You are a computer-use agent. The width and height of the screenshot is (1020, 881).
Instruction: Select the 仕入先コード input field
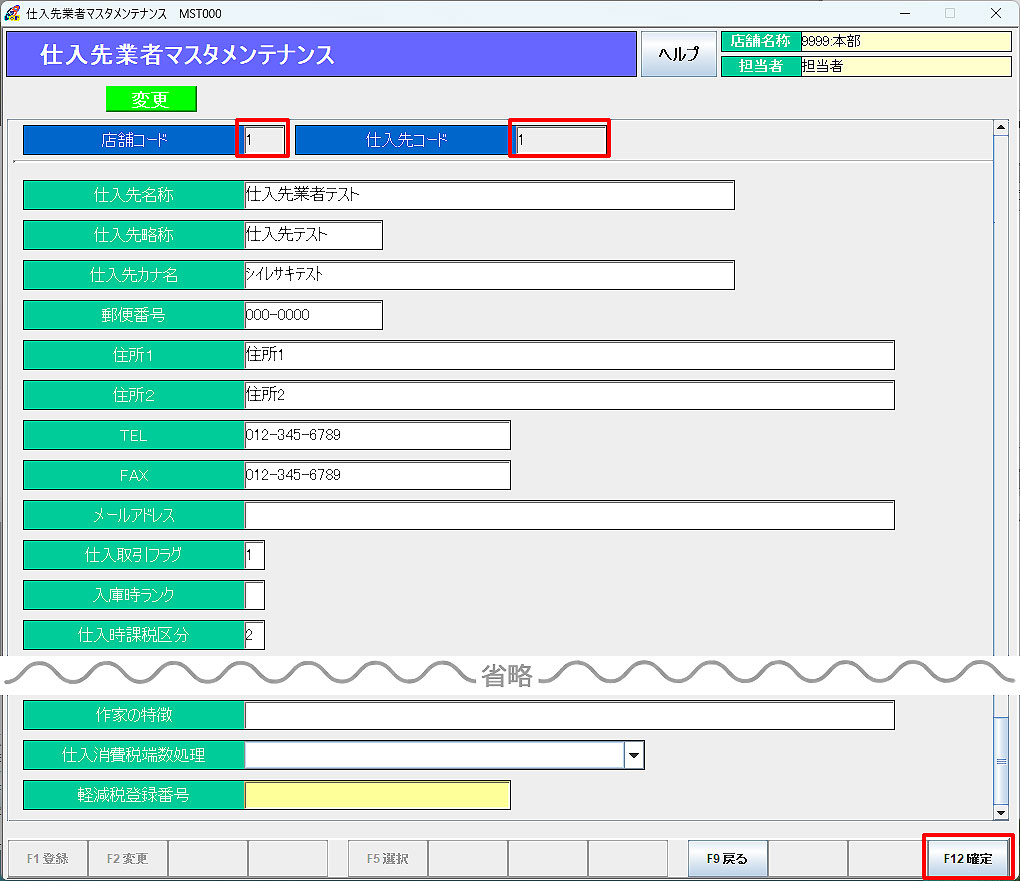click(x=559, y=140)
